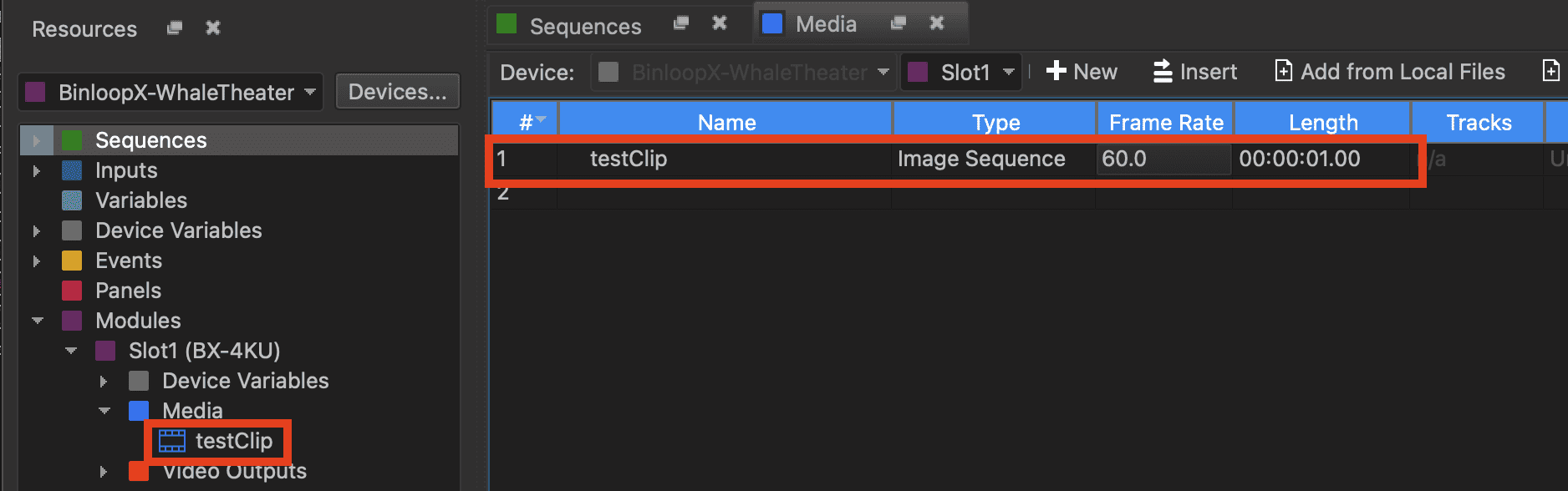Click the testClip filmstrip icon in tree

pyautogui.click(x=172, y=441)
